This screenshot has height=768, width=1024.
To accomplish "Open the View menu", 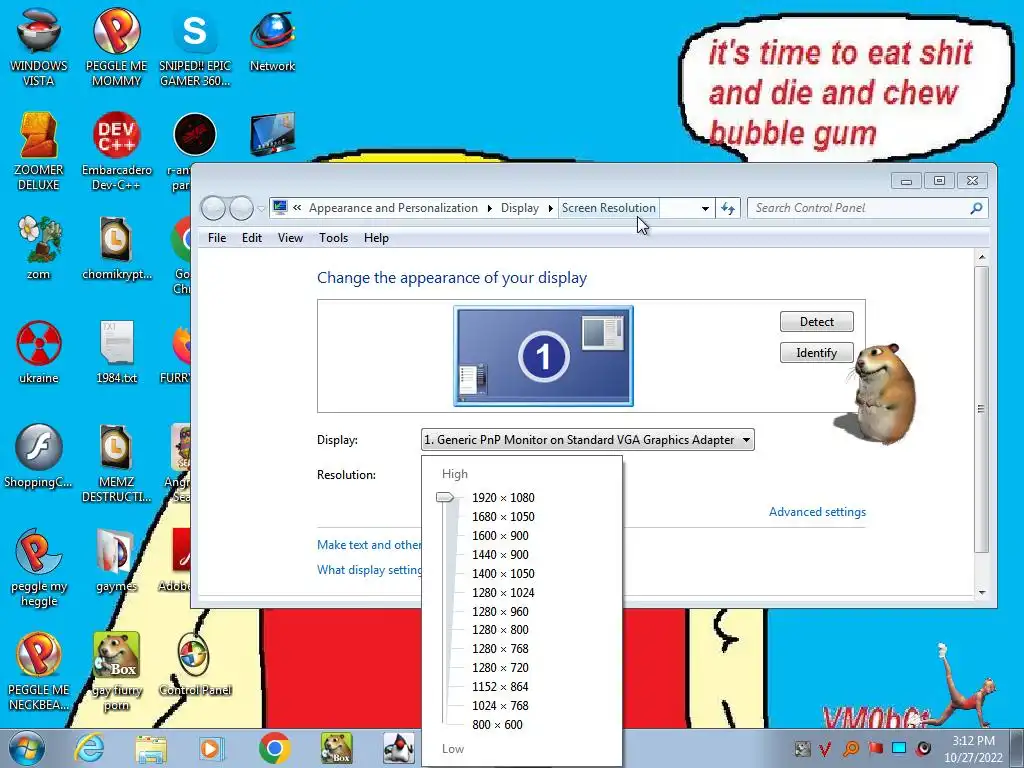I will click(x=290, y=238).
